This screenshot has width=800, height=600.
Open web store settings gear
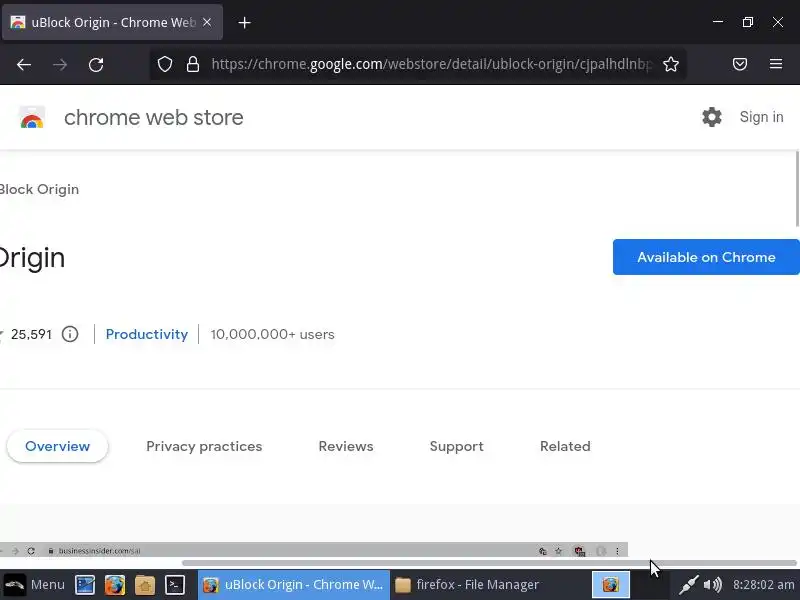pyautogui.click(x=712, y=117)
